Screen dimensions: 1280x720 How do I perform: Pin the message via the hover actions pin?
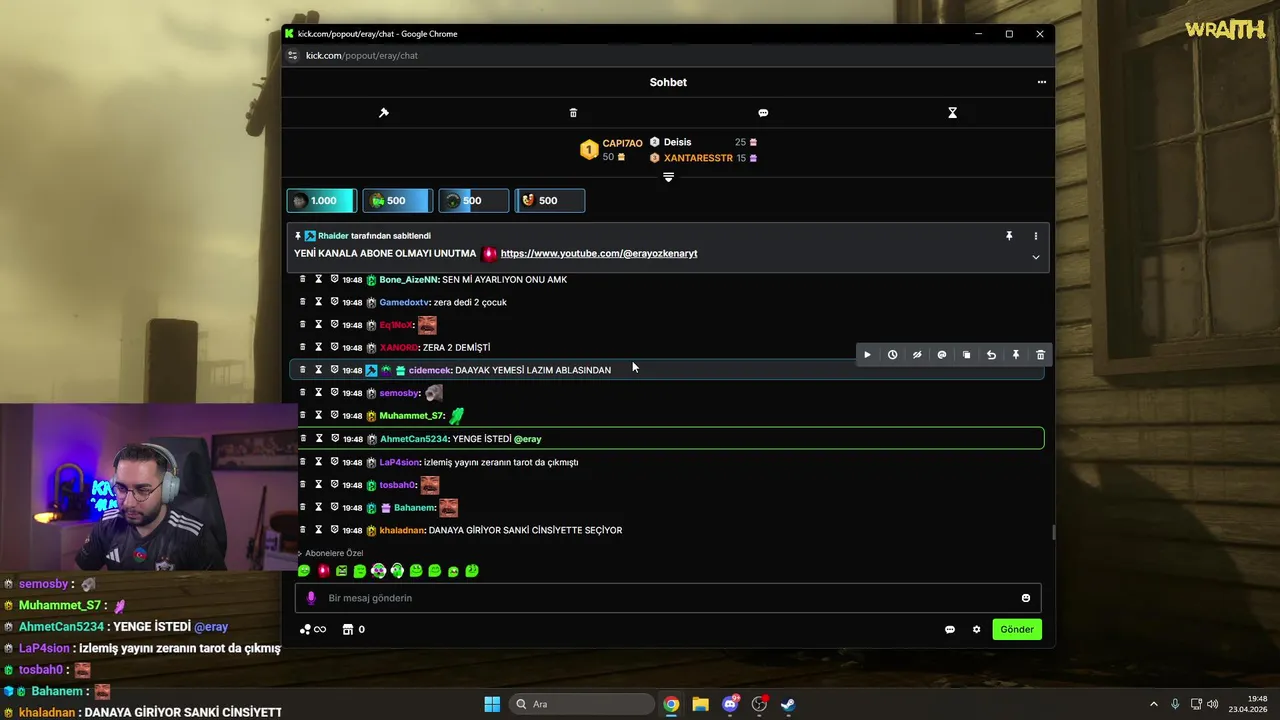[x=1015, y=355]
